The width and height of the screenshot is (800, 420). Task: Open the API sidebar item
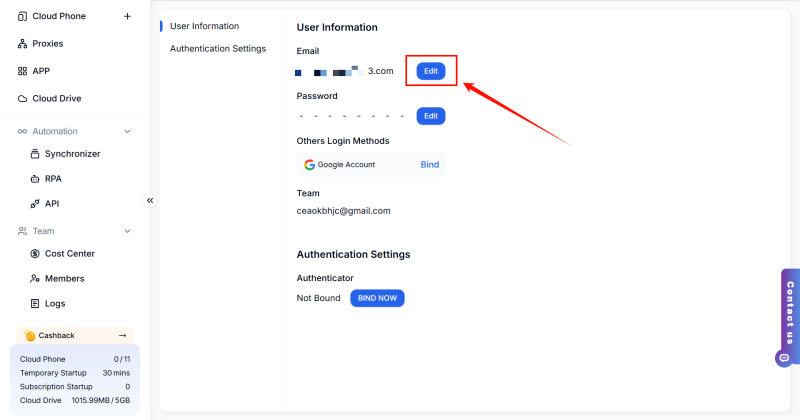click(51, 204)
